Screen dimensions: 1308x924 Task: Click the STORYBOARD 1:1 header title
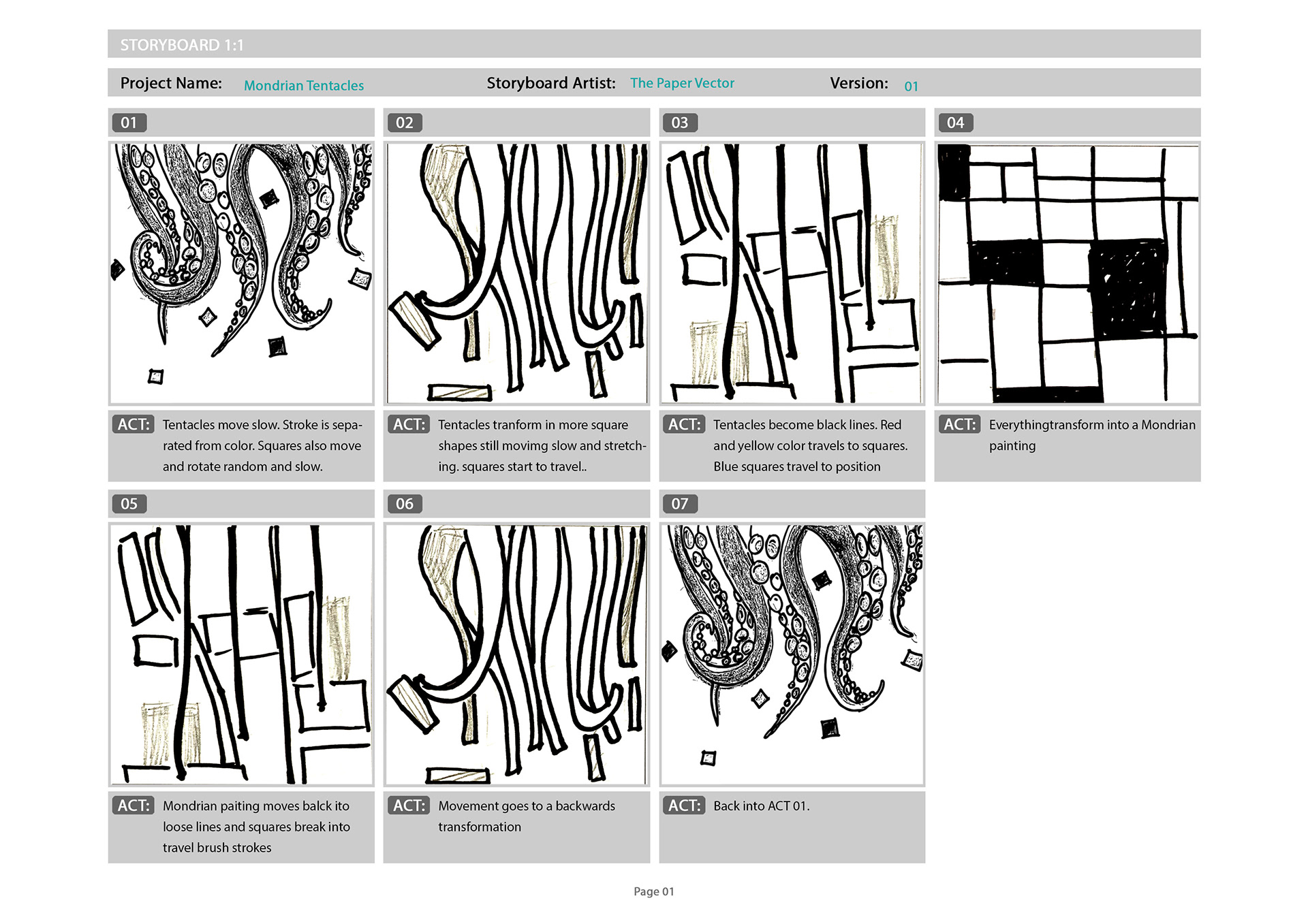[x=182, y=45]
